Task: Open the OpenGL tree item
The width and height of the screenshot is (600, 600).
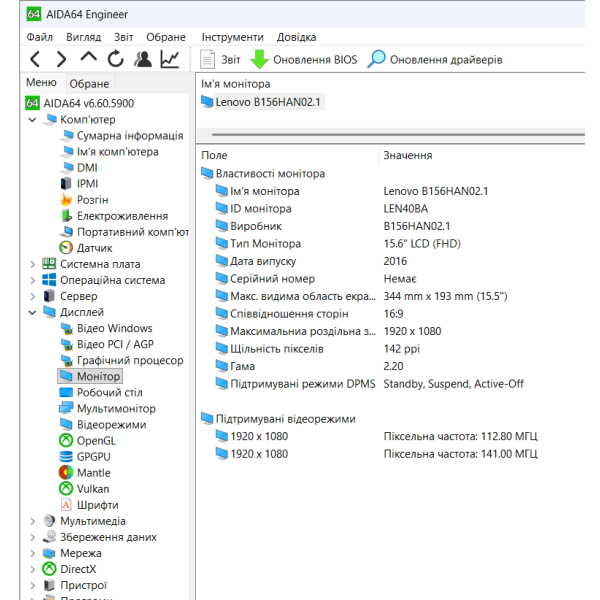Action: coord(87,441)
